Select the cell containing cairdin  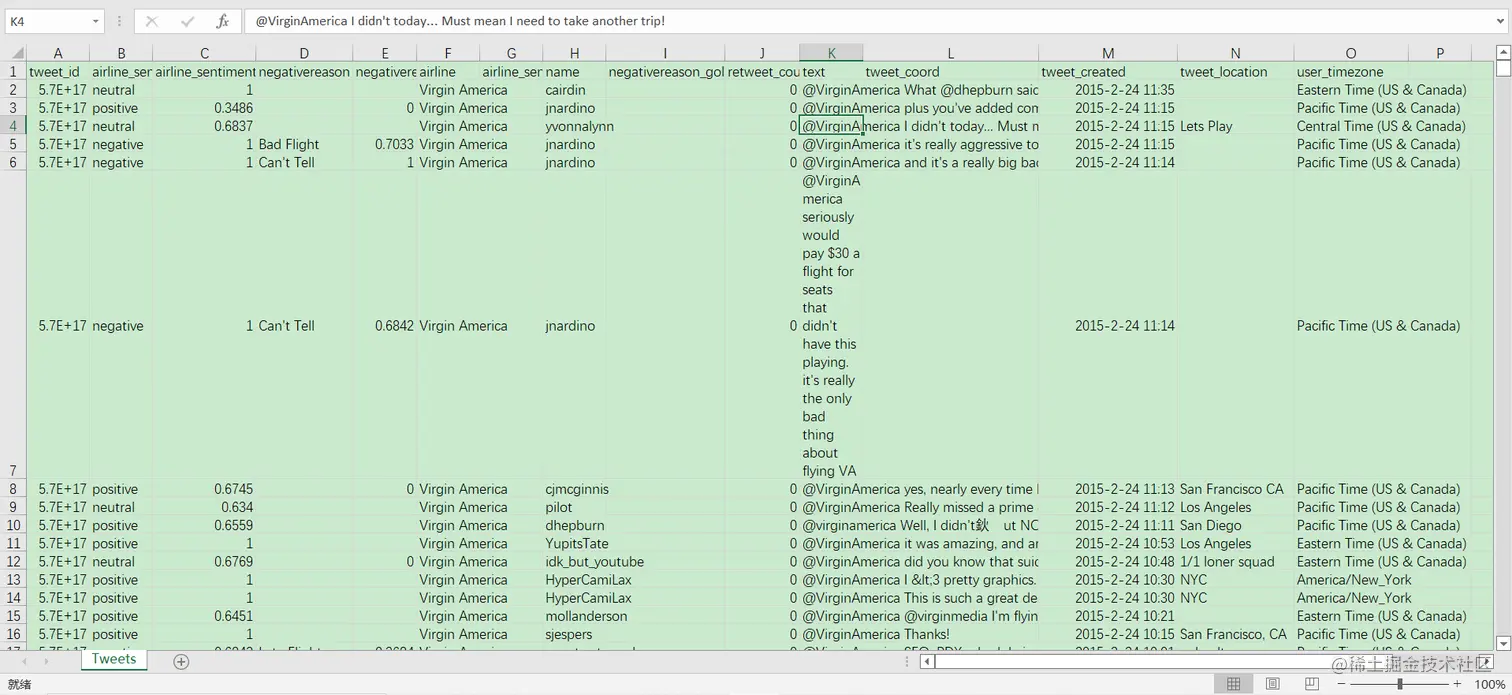[574, 90]
